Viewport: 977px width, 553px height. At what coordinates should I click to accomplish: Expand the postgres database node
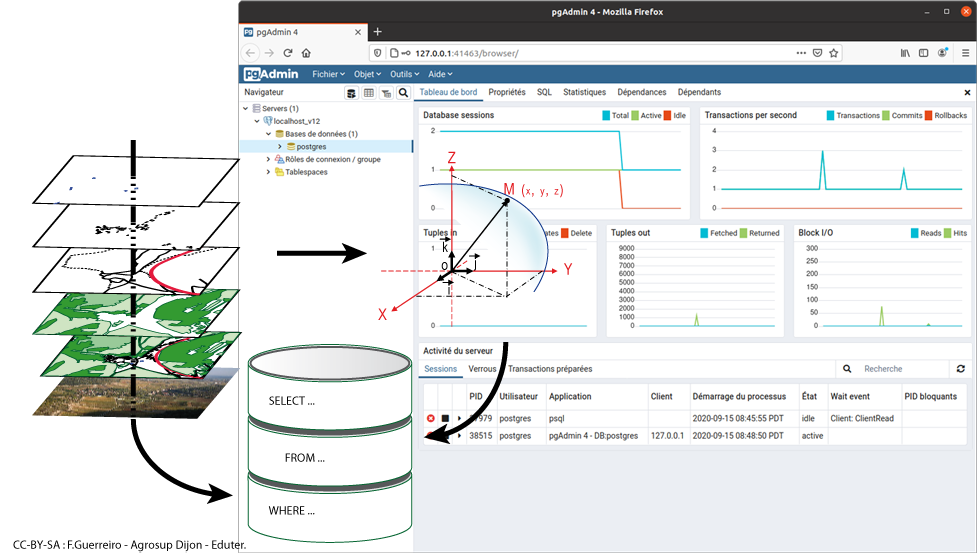[x=279, y=147]
